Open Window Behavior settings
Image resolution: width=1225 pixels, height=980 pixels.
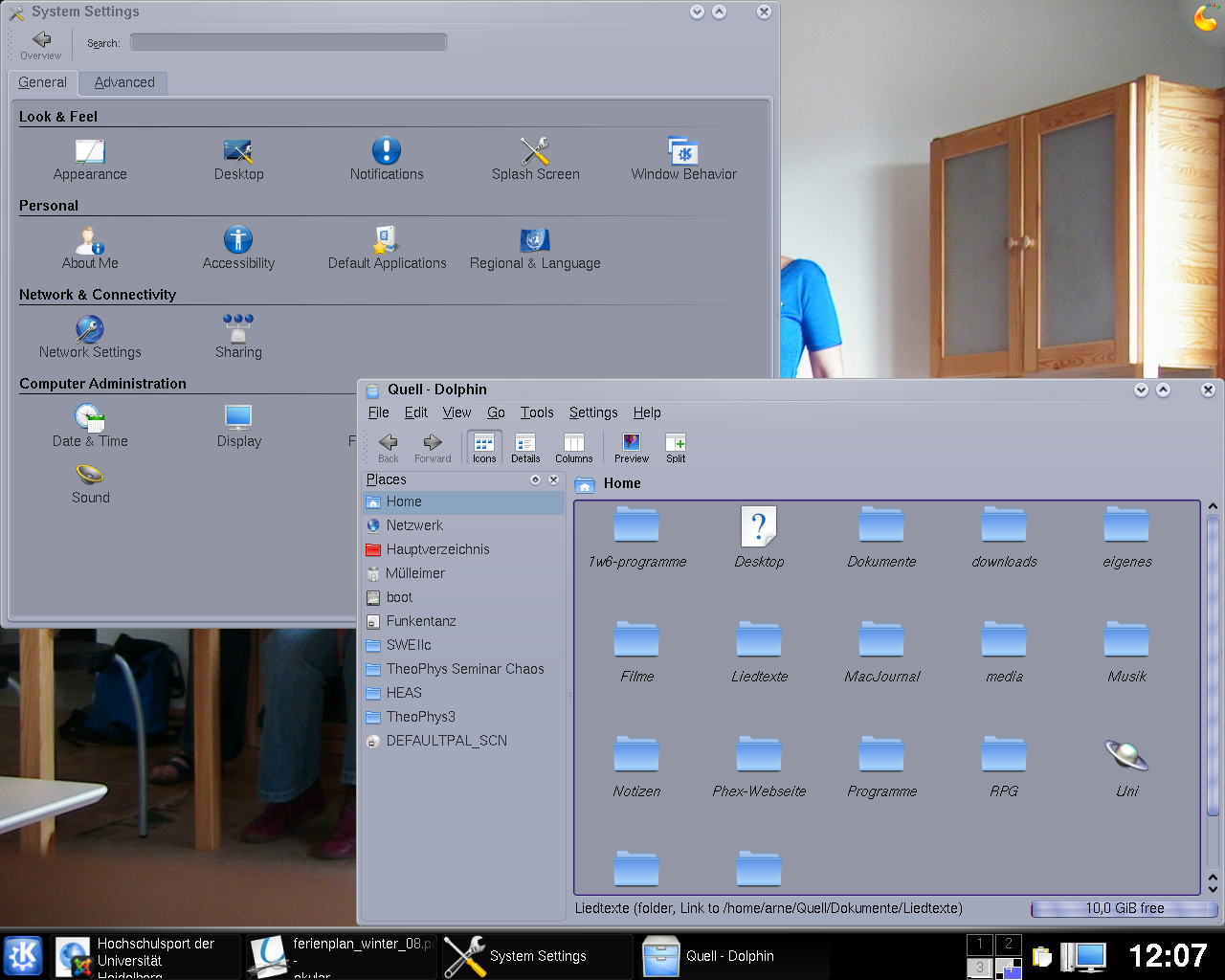683,159
